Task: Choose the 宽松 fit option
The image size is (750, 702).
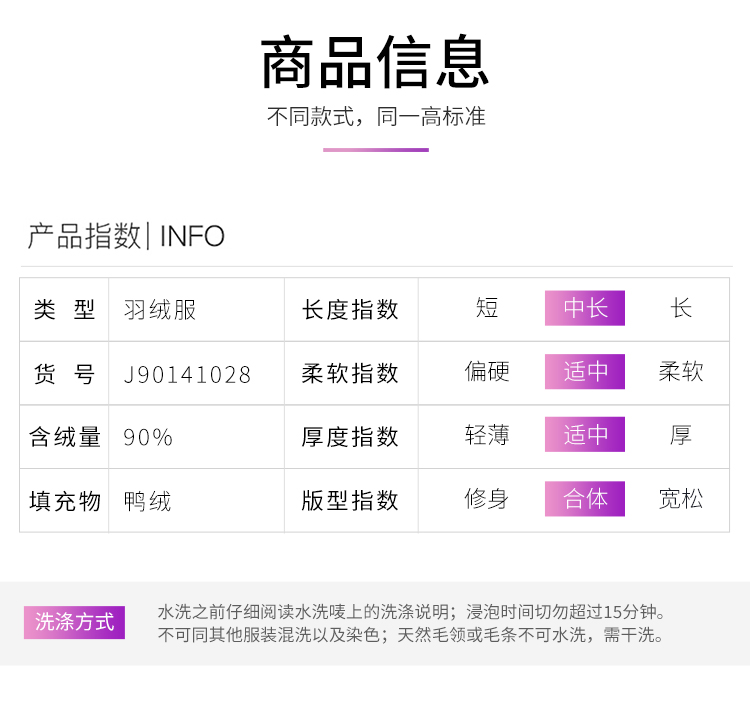Action: (x=681, y=499)
